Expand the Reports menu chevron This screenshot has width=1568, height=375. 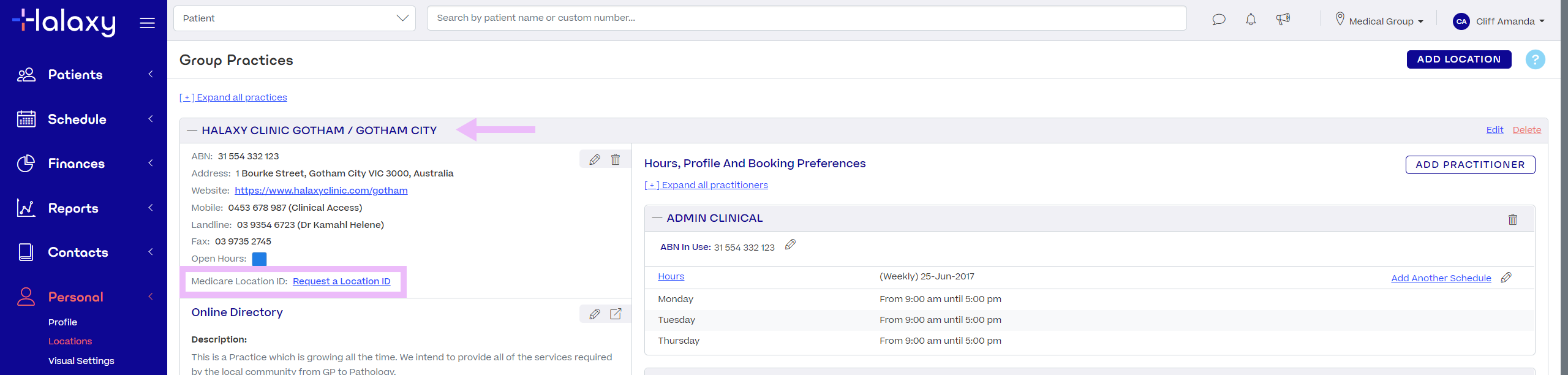point(151,208)
